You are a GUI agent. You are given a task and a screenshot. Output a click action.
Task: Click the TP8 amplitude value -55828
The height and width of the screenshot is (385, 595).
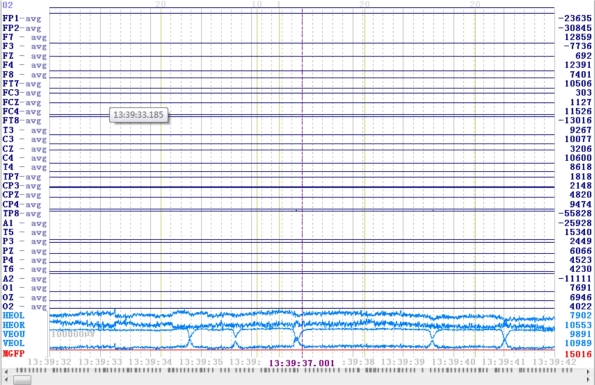coord(575,214)
